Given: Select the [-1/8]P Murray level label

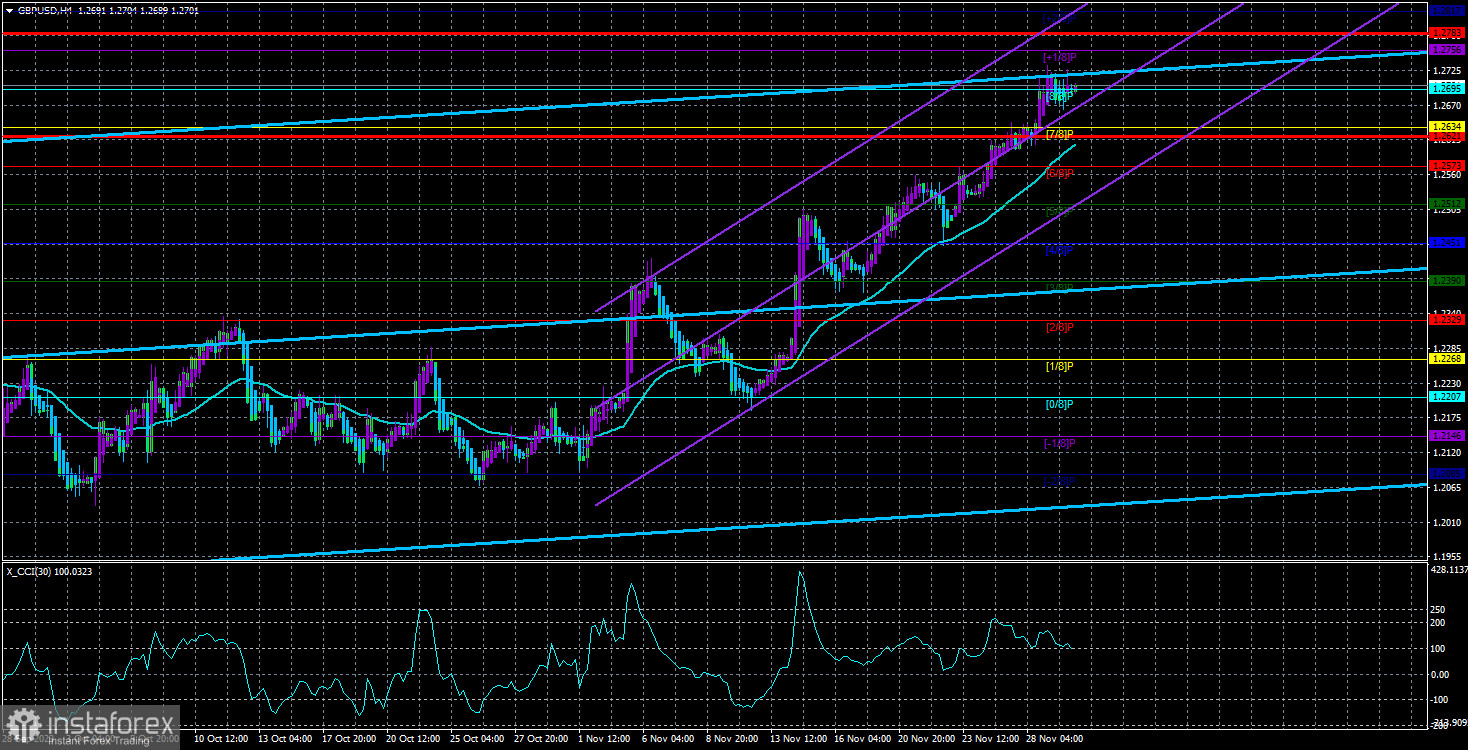Looking at the screenshot, I should point(1059,444).
